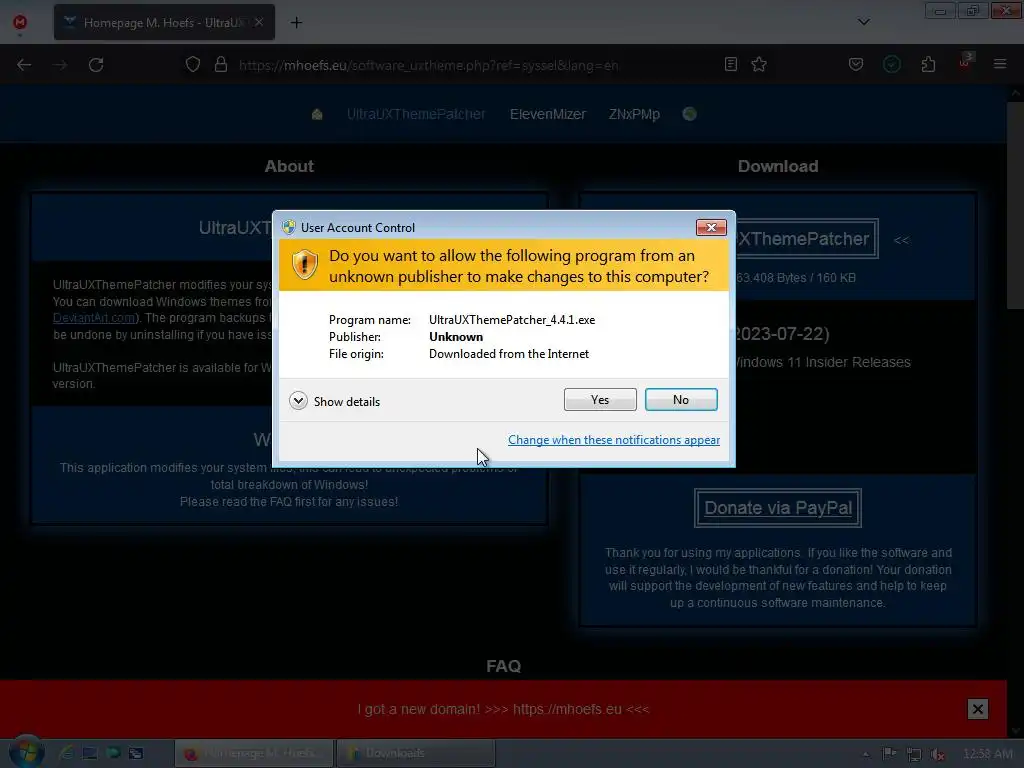This screenshot has width=1024, height=768.
Task: Open Internet Explorer from quick launch
Action: click(x=66, y=753)
